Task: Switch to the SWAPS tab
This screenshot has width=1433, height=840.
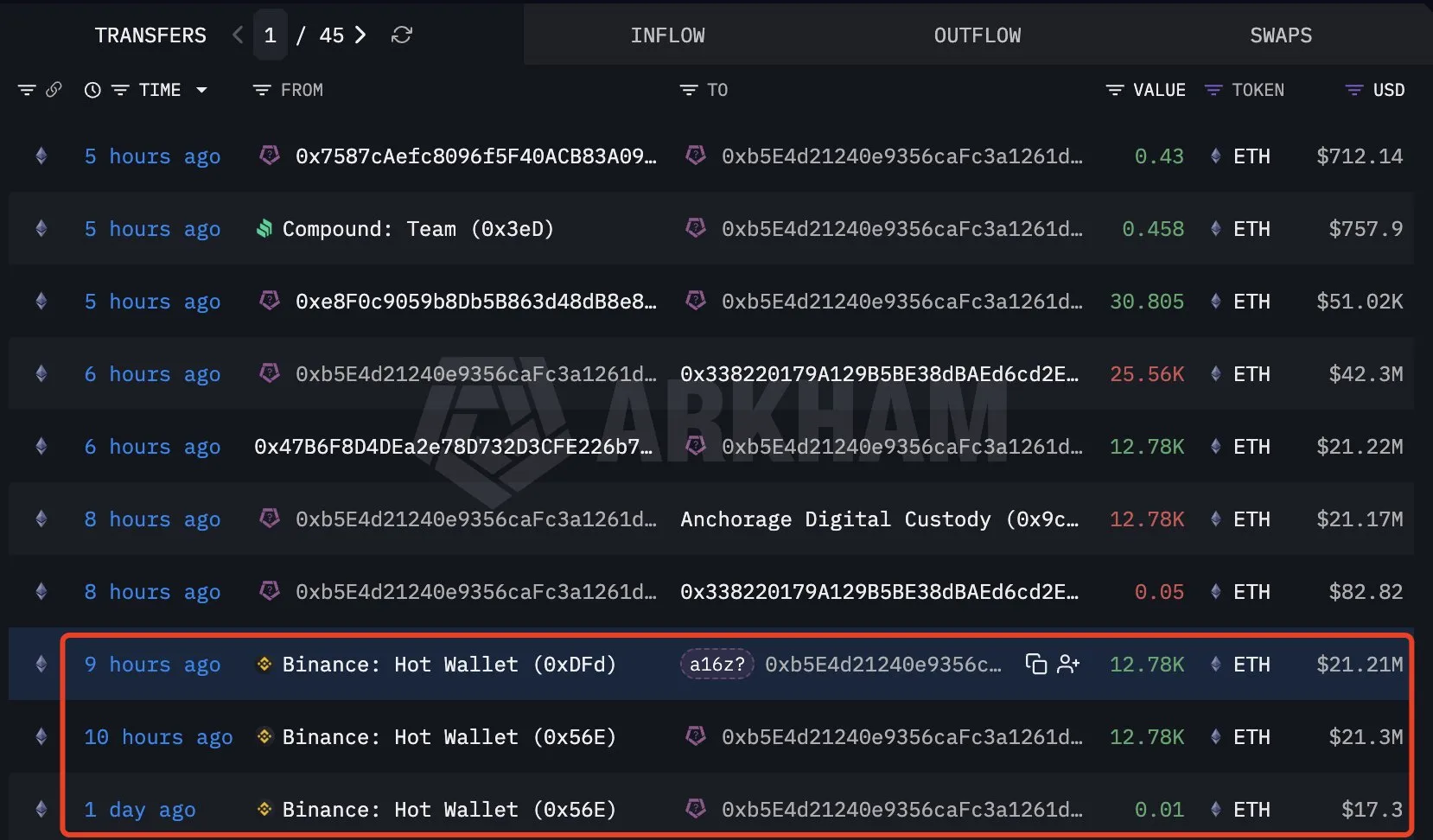Action: pyautogui.click(x=1281, y=35)
